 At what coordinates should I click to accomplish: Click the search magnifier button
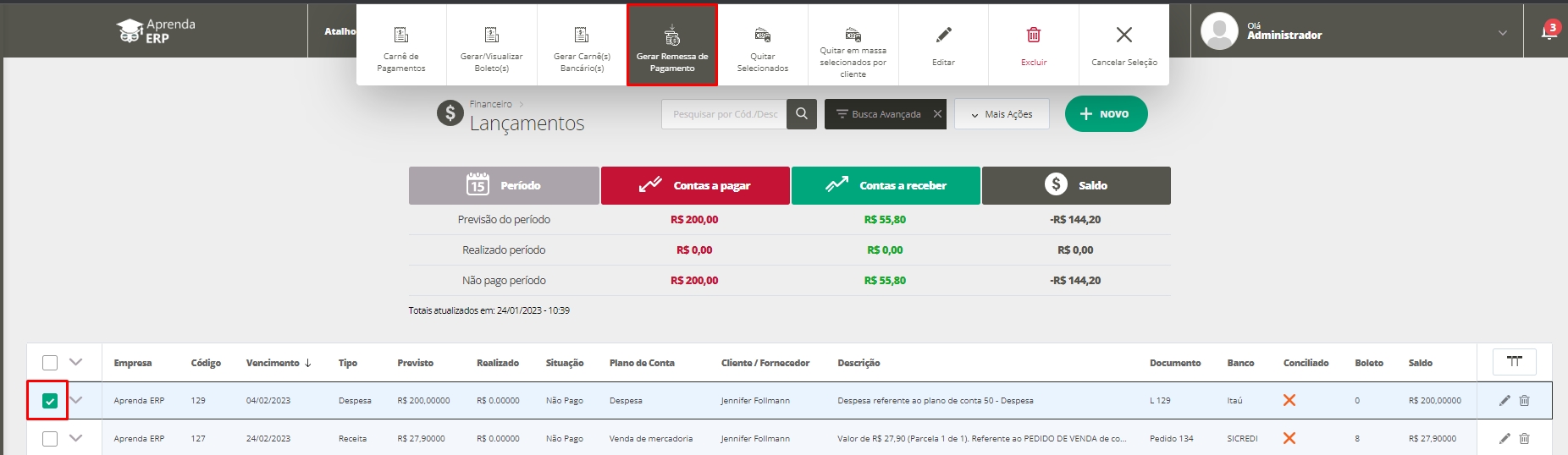coord(802,114)
